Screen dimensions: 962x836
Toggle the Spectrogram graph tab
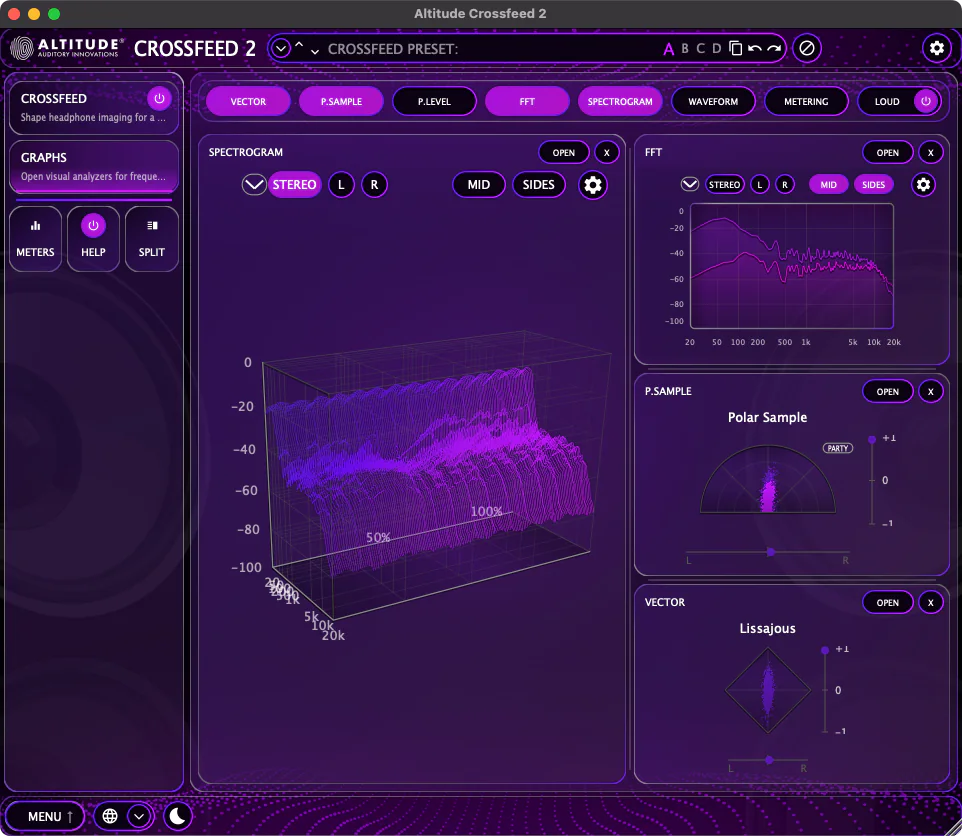[620, 101]
